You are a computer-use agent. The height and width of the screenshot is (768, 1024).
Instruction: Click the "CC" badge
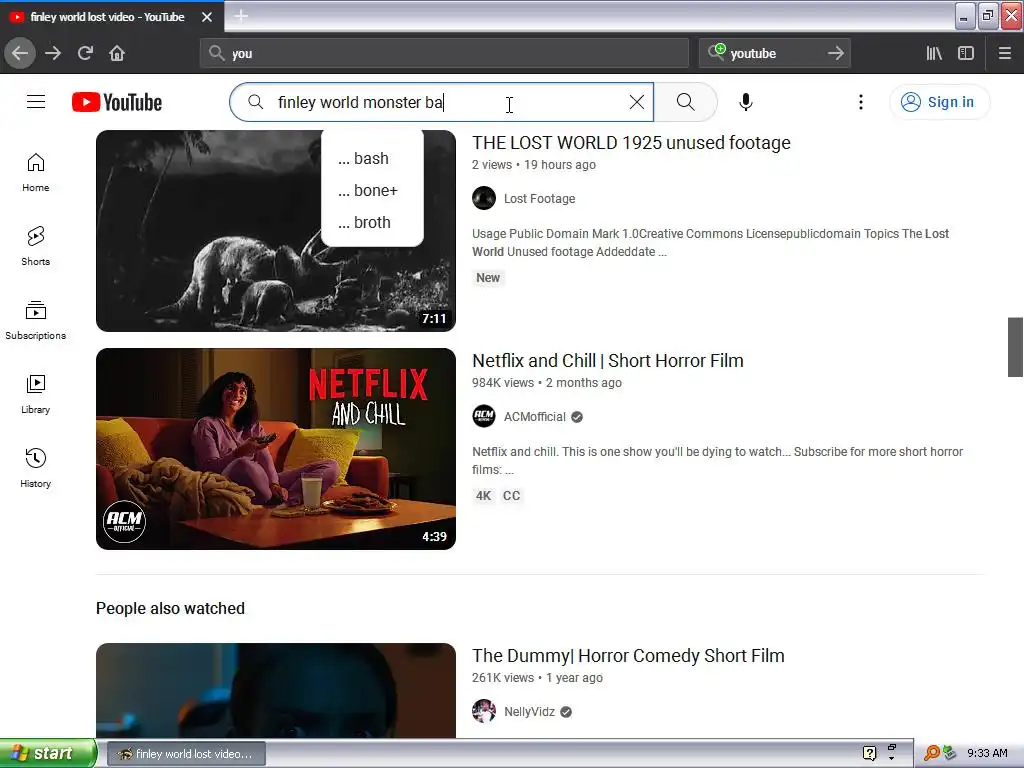511,496
